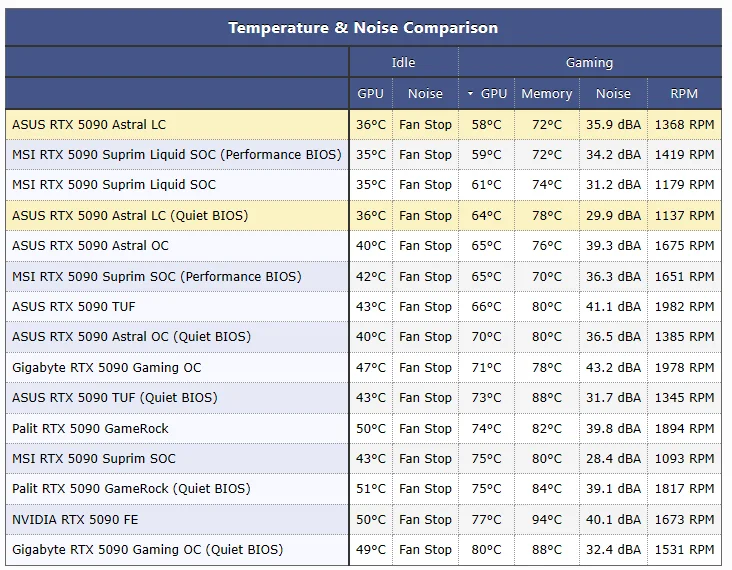Click MSI RTX 5090 Suprim Liquid SOC (Performance BIOS) name
Image resolution: width=732 pixels, height=570 pixels.
177,155
